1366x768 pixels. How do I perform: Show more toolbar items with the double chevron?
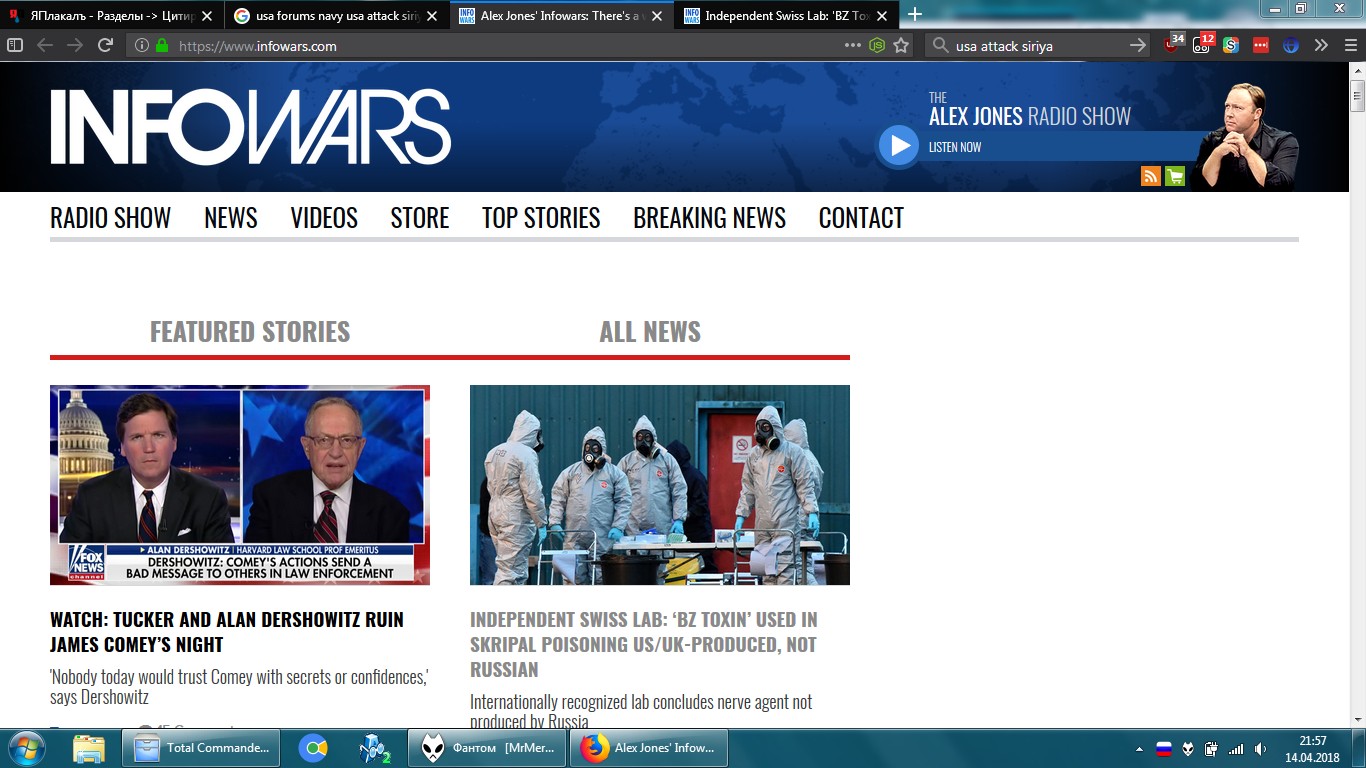tap(1321, 45)
